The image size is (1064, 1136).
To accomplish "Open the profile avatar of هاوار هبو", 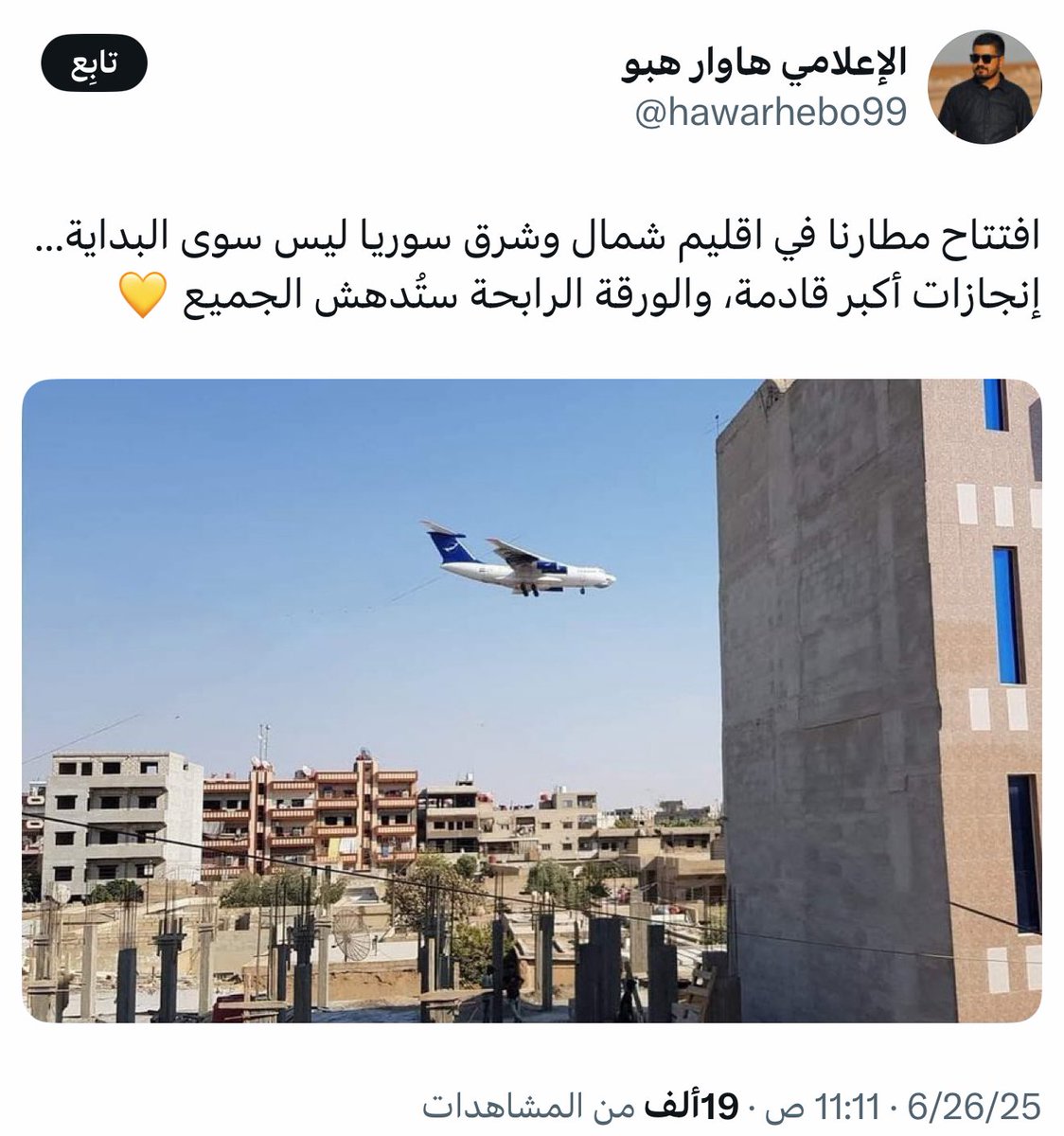I will pos(985,87).
